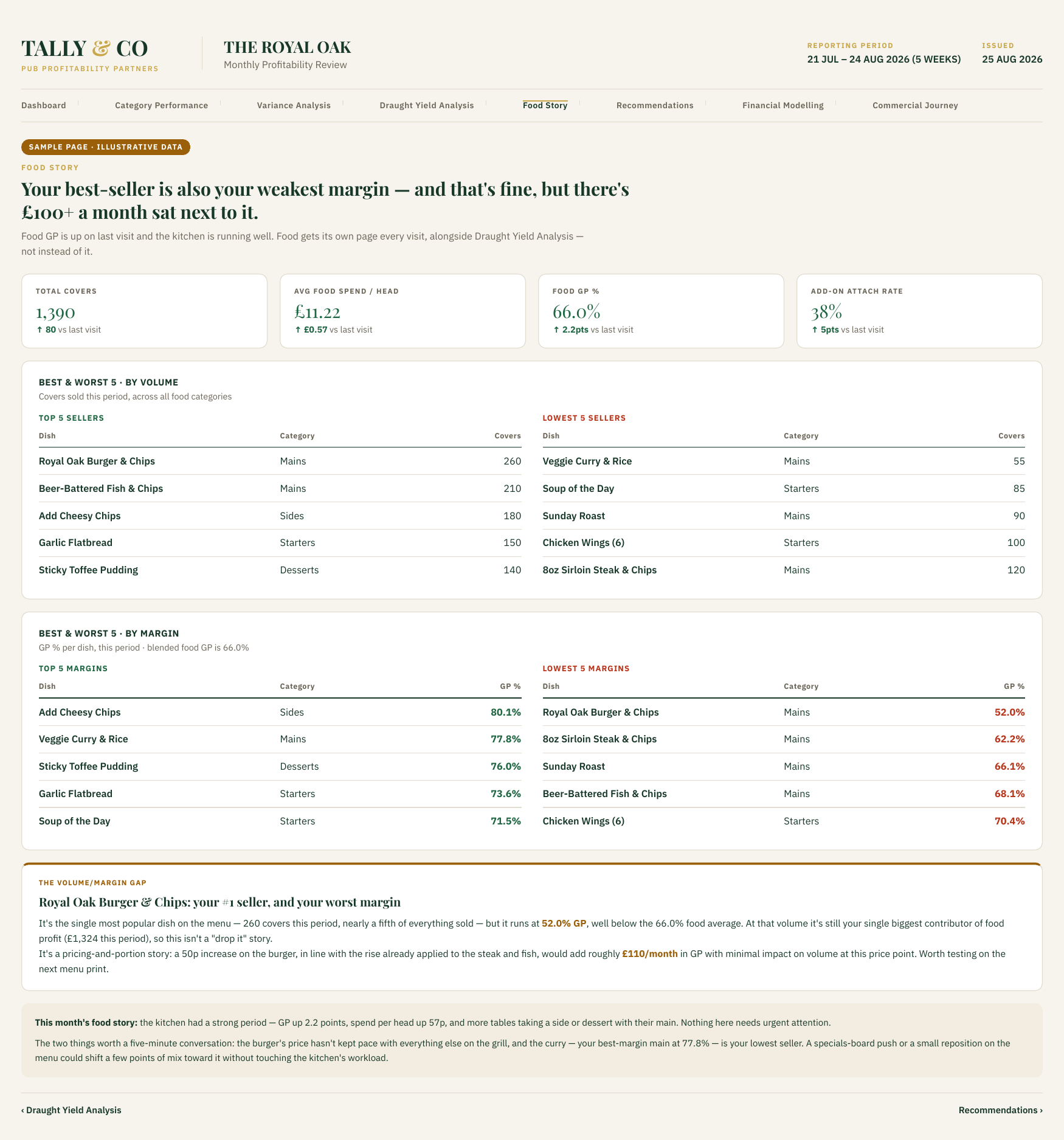Click the previous page Draught Yield Analysis link
The image size is (1064, 1140).
coord(71,1110)
